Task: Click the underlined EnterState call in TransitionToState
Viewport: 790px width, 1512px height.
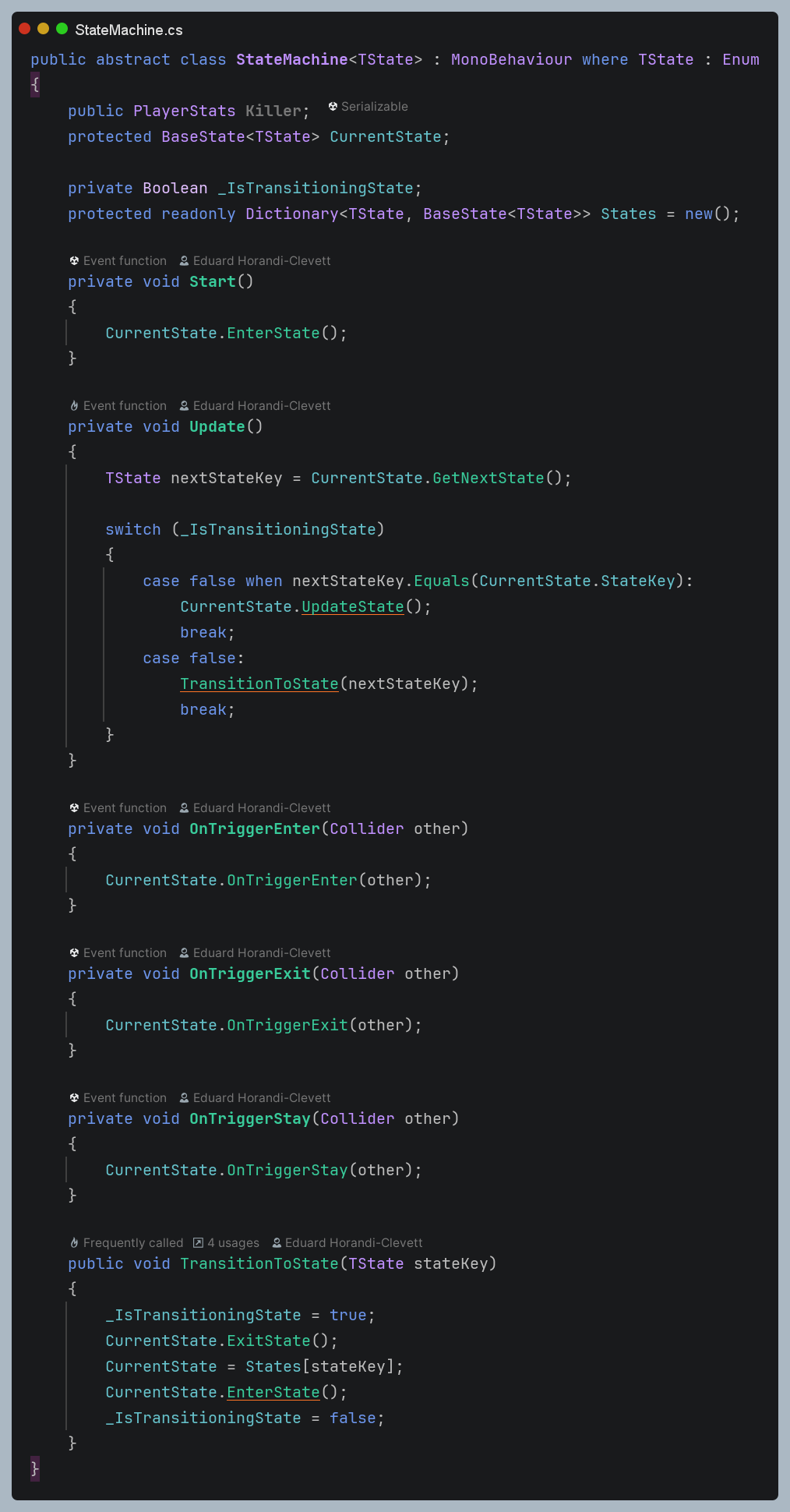Action: tap(273, 1392)
